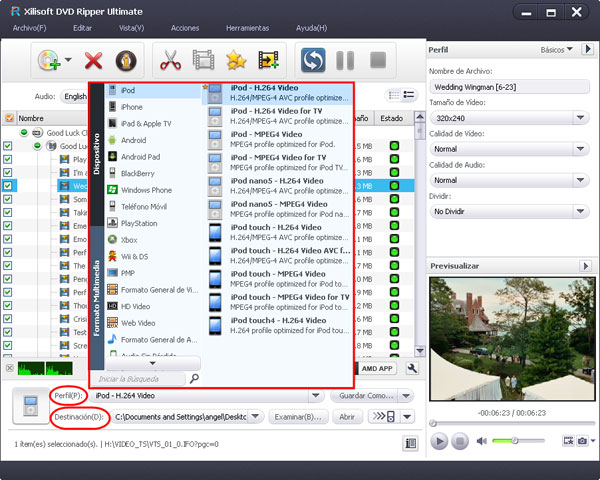The width and height of the screenshot is (600, 480).
Task: Mute audio with the speaker icon
Action: (481, 441)
